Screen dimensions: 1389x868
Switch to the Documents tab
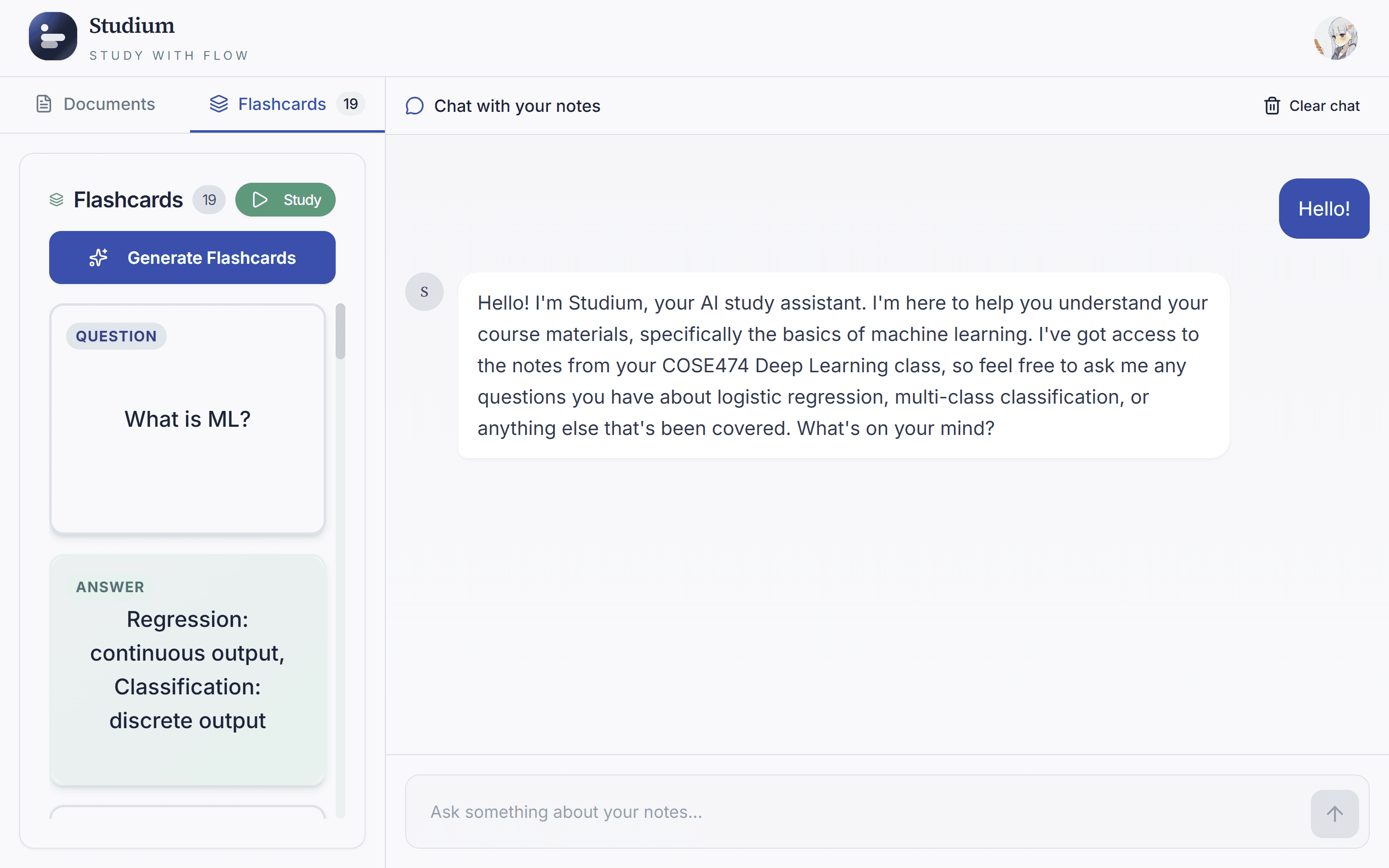(95, 105)
